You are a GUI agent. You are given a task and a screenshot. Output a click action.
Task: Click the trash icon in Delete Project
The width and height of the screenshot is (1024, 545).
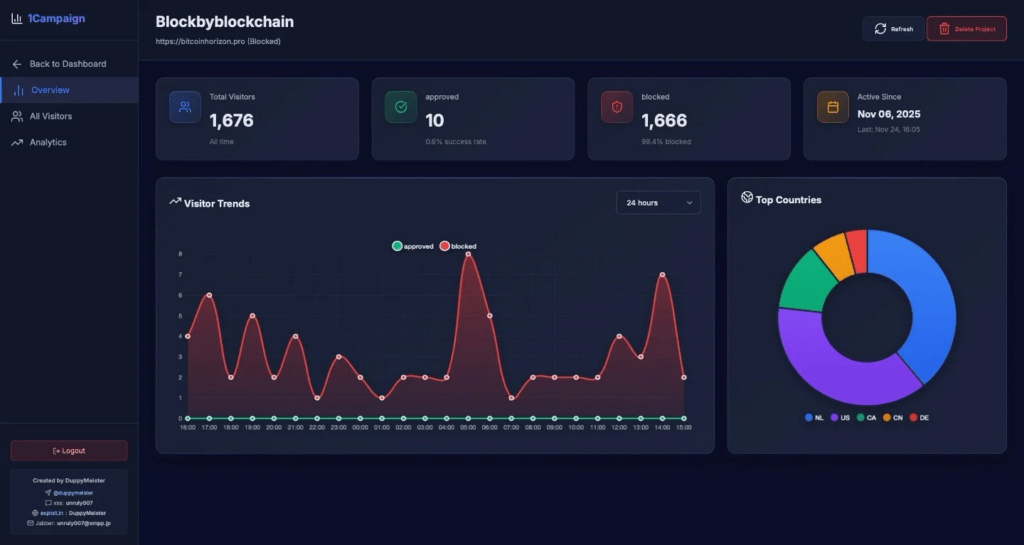944,29
